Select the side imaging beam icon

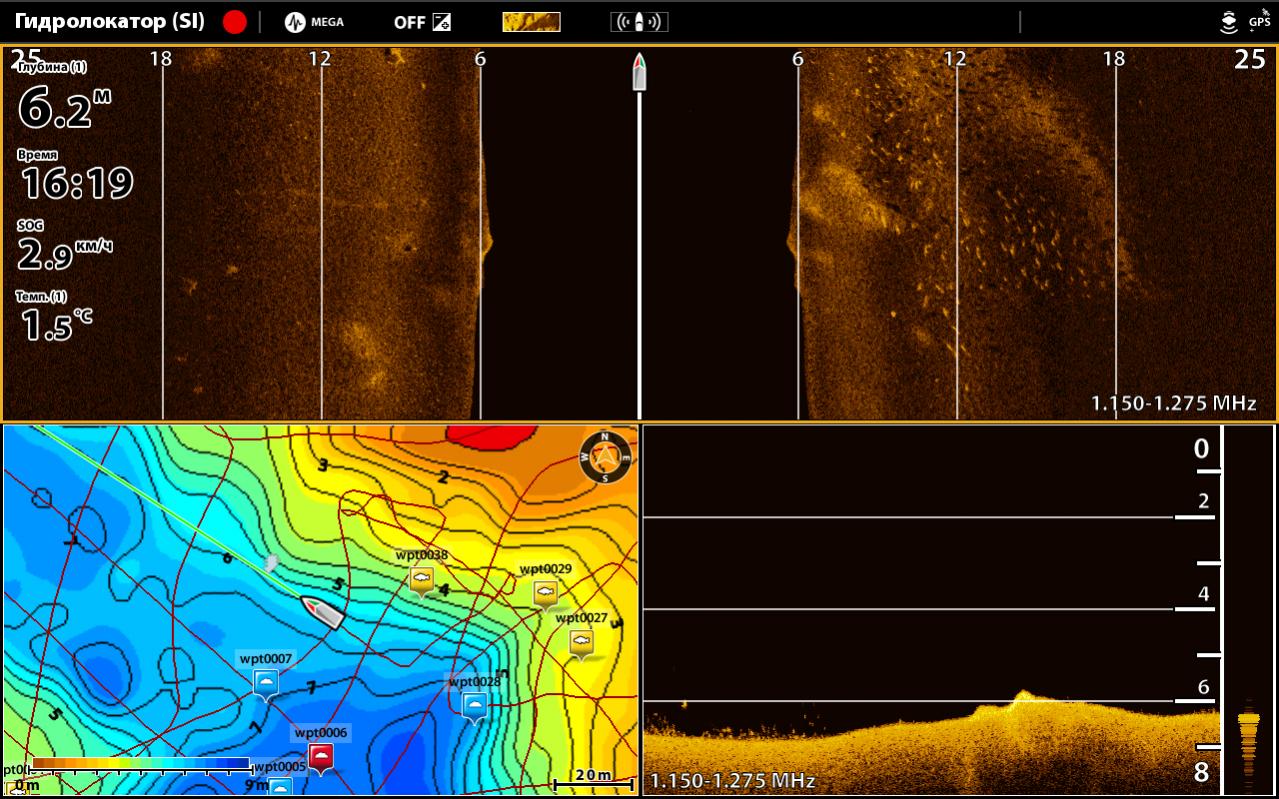(x=639, y=22)
